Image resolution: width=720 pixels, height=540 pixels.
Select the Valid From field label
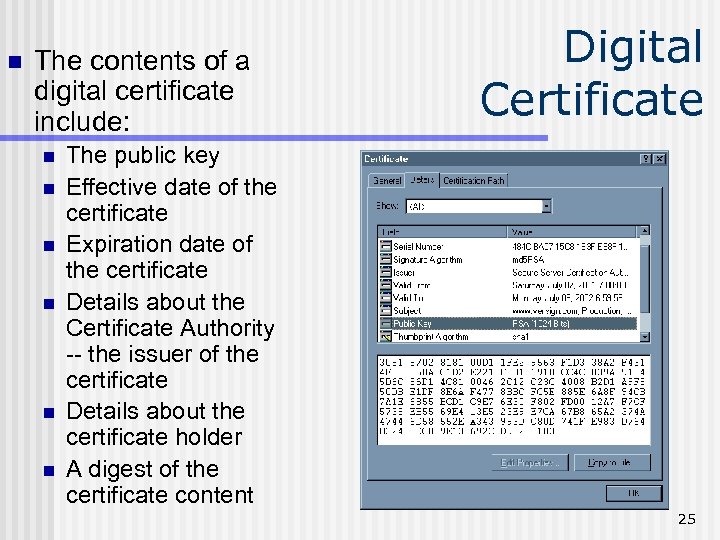click(412, 285)
